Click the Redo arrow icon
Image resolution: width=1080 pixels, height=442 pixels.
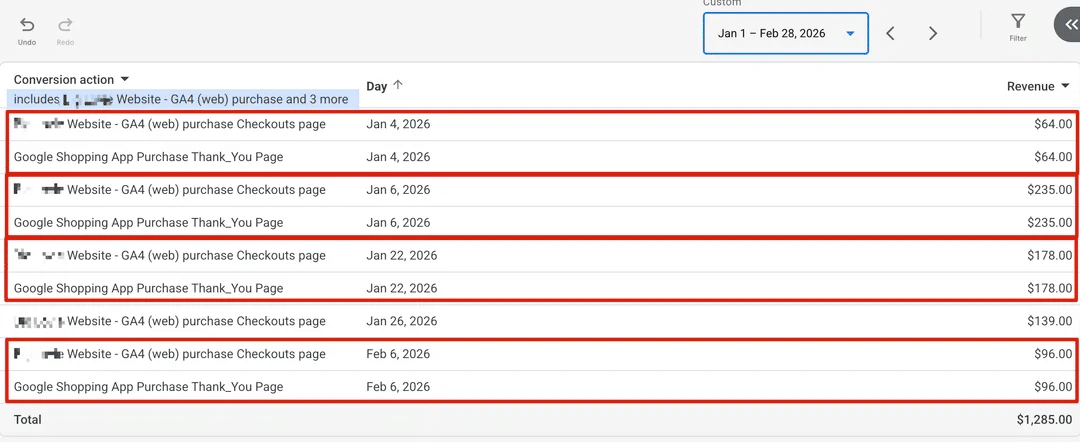coord(65,25)
